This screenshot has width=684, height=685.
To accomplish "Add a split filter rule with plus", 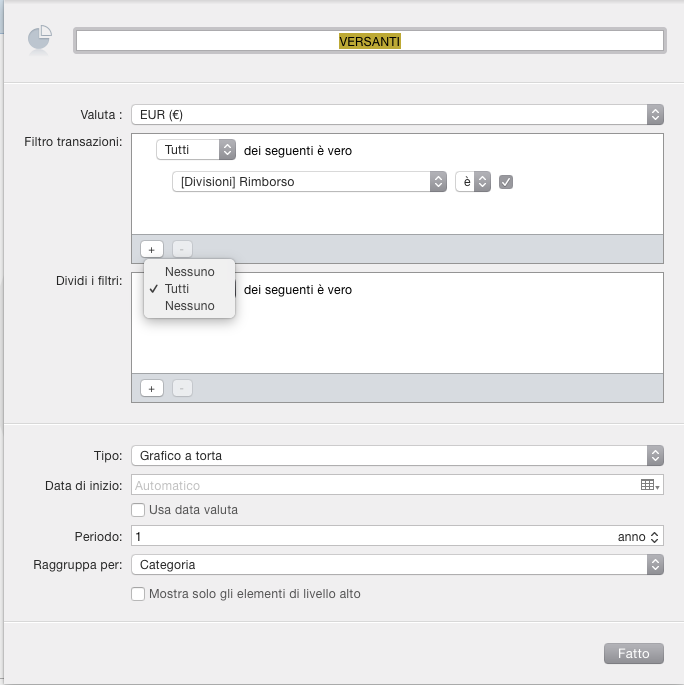I will tap(152, 388).
